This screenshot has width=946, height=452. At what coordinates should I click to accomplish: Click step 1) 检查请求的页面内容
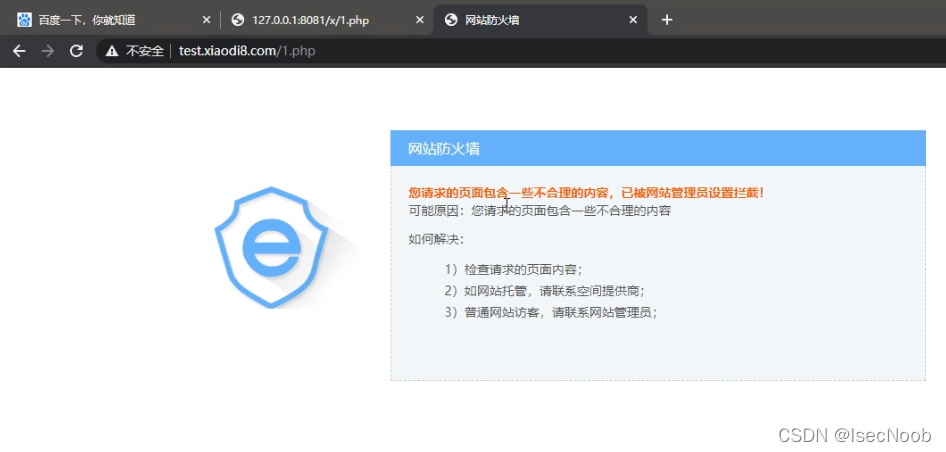(x=513, y=269)
